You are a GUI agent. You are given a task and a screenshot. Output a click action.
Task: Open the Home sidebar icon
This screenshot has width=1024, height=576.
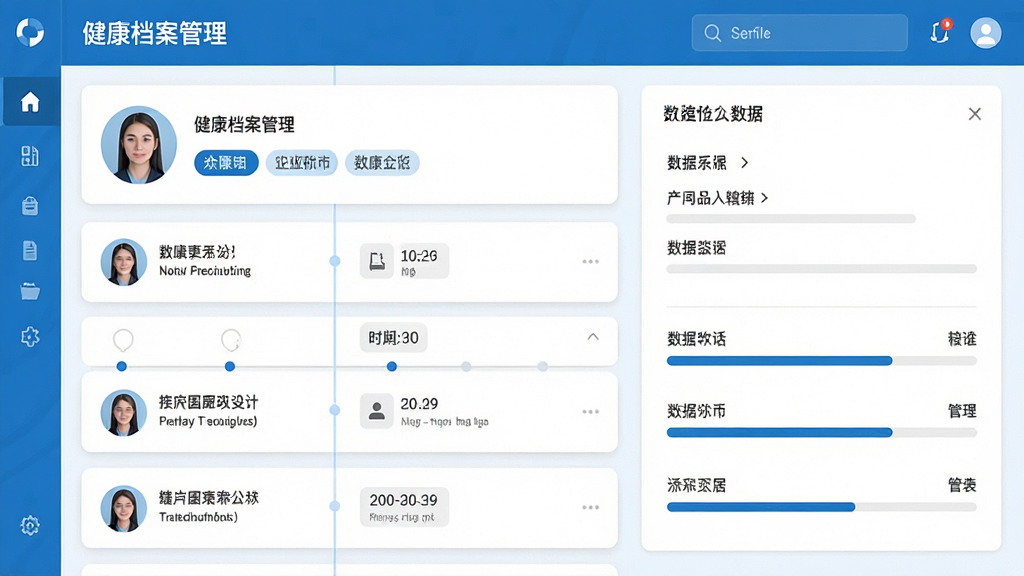(x=30, y=102)
